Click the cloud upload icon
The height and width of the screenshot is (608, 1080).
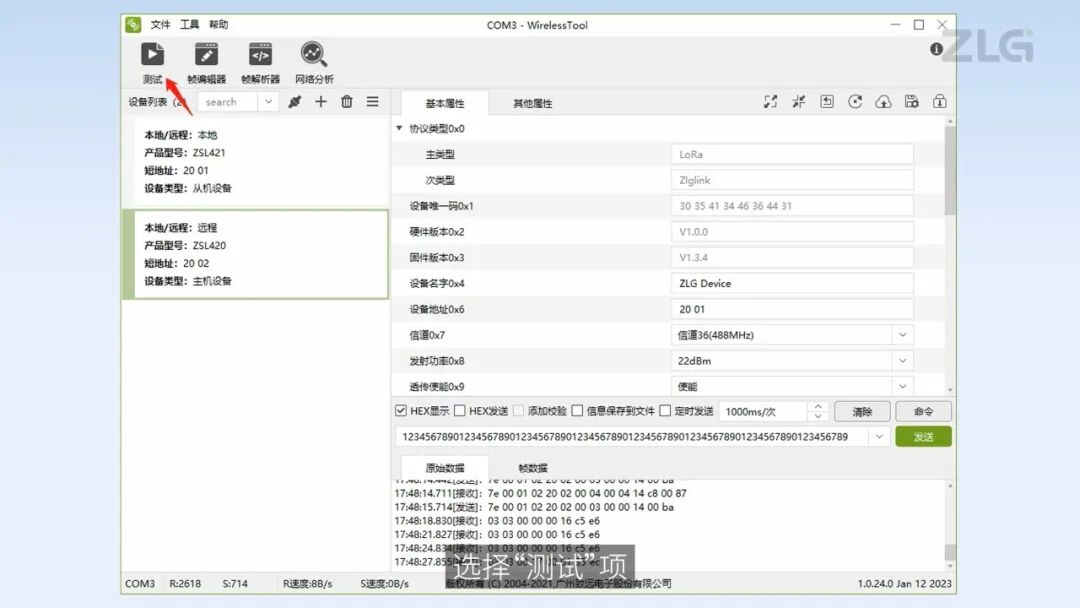[884, 102]
